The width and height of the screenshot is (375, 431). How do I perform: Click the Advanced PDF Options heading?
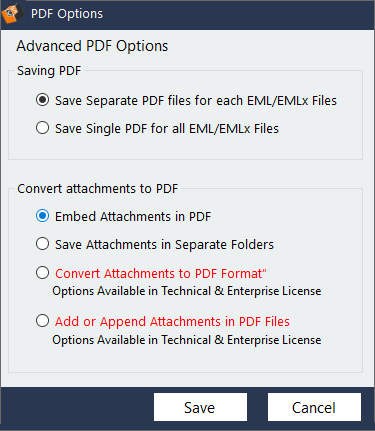coord(92,46)
